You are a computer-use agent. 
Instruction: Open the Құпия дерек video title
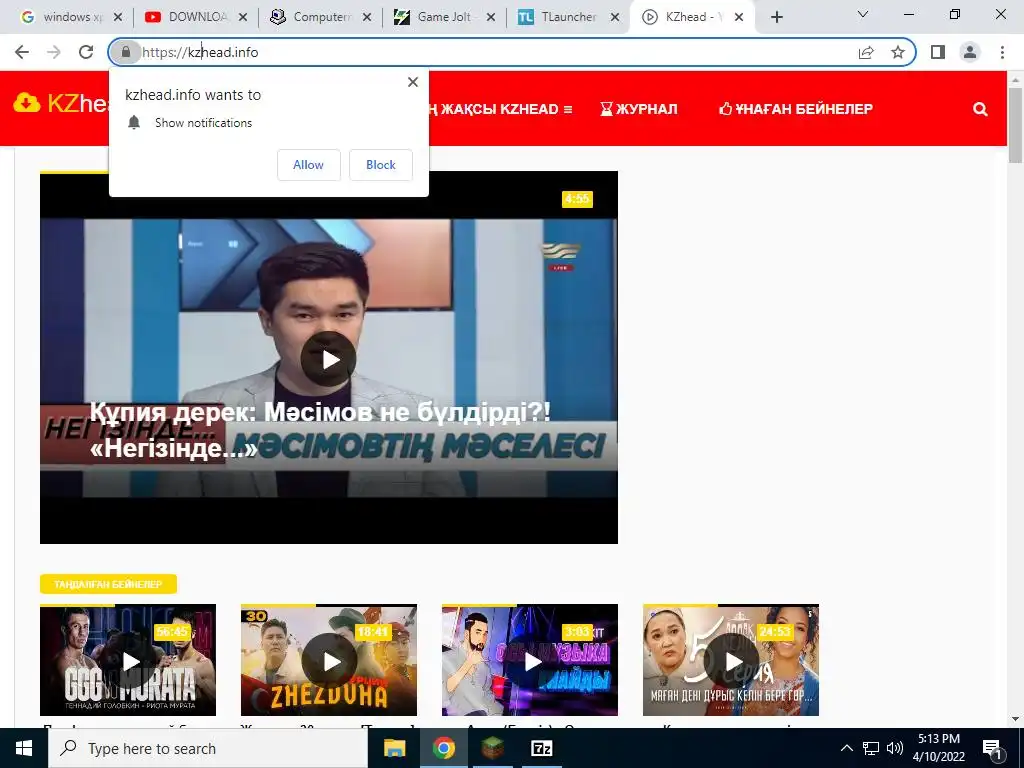(320, 430)
